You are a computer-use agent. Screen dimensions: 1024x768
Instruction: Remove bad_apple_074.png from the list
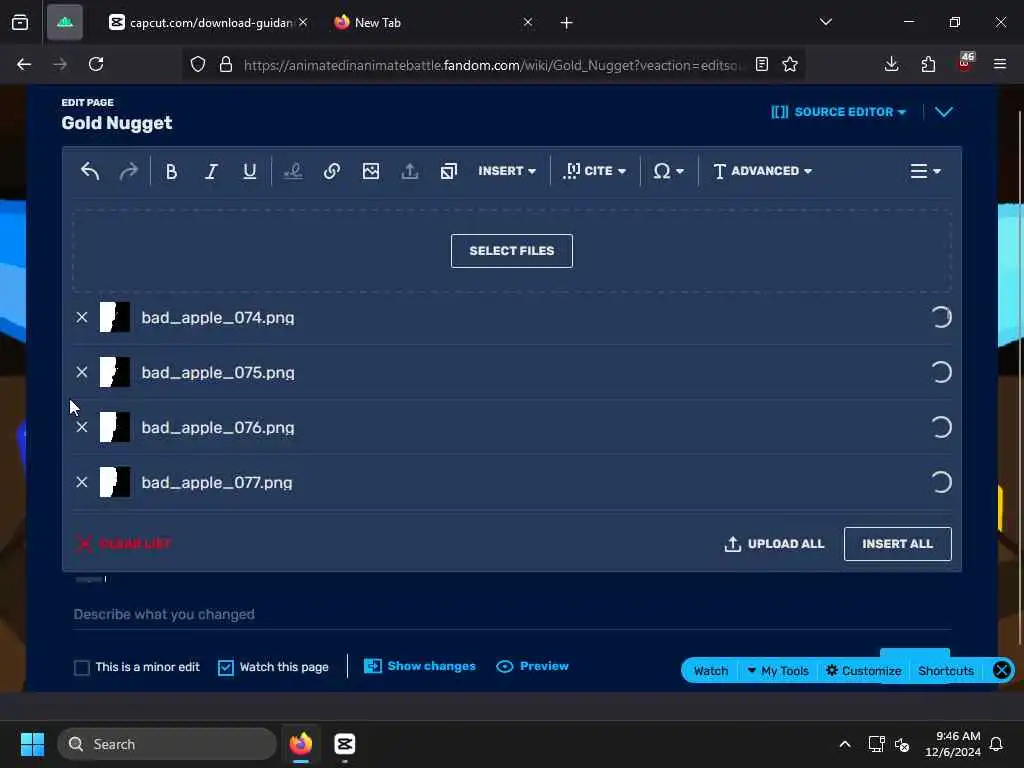click(82, 317)
